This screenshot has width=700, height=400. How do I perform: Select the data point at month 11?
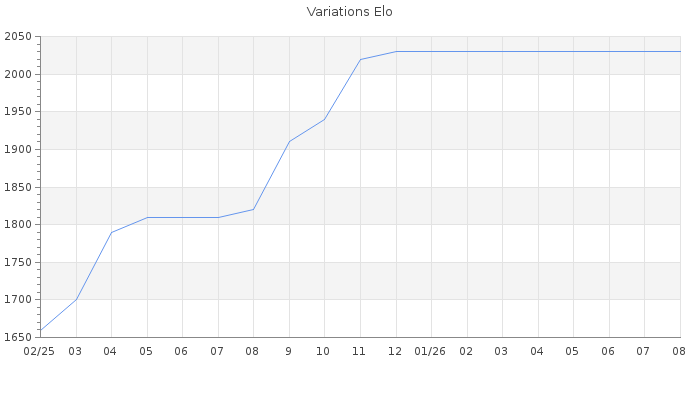(360, 59)
